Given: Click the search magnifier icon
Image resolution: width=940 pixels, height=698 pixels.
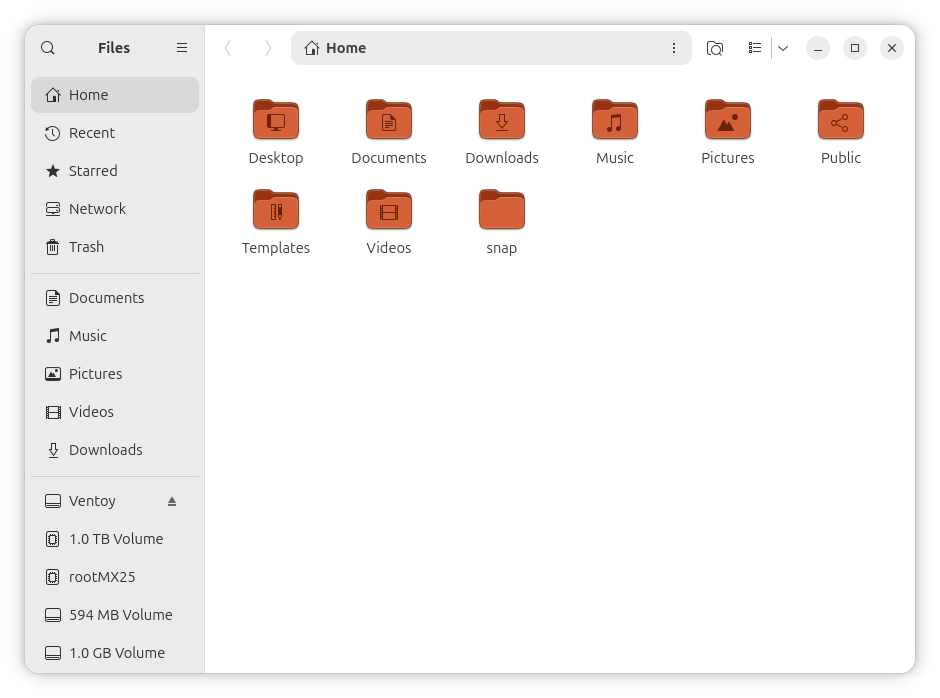Looking at the screenshot, I should pyautogui.click(x=48, y=48).
